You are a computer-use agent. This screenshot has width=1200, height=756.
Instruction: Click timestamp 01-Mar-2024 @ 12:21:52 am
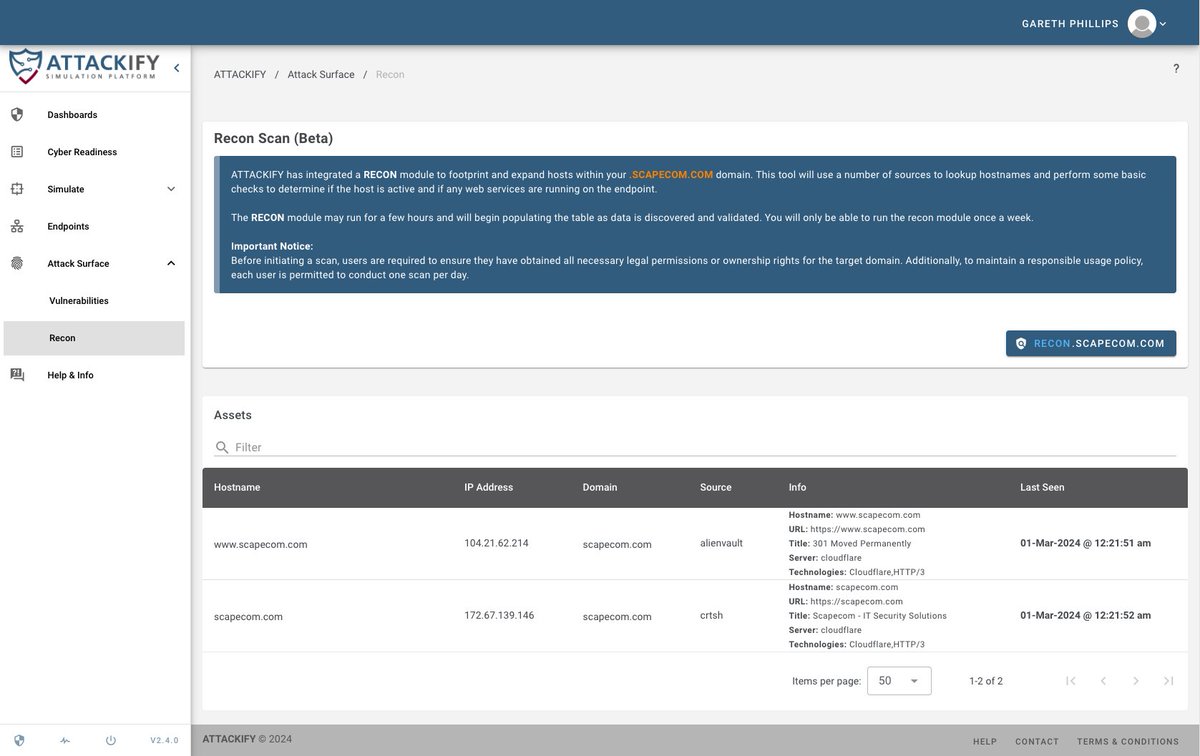(x=1086, y=615)
